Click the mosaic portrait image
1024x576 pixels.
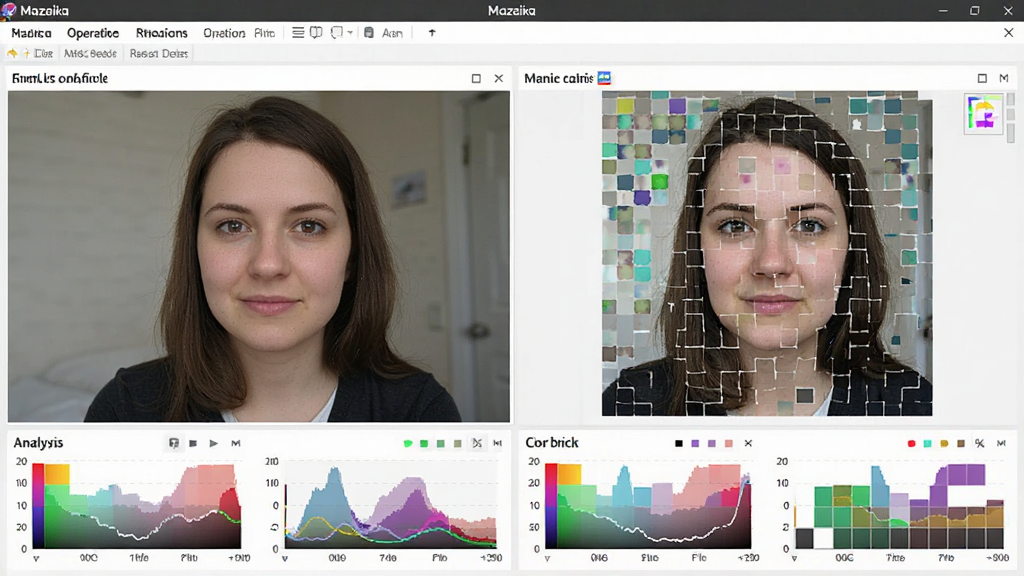767,253
